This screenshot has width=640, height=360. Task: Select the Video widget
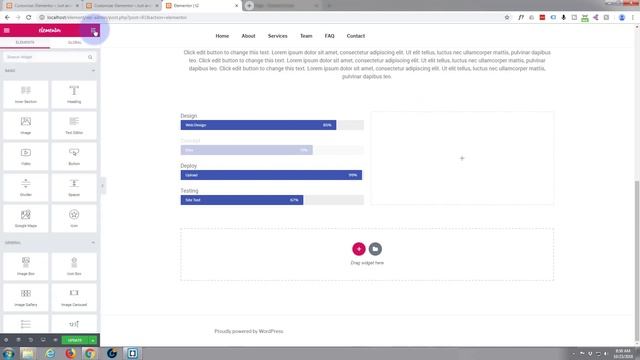pos(26,156)
